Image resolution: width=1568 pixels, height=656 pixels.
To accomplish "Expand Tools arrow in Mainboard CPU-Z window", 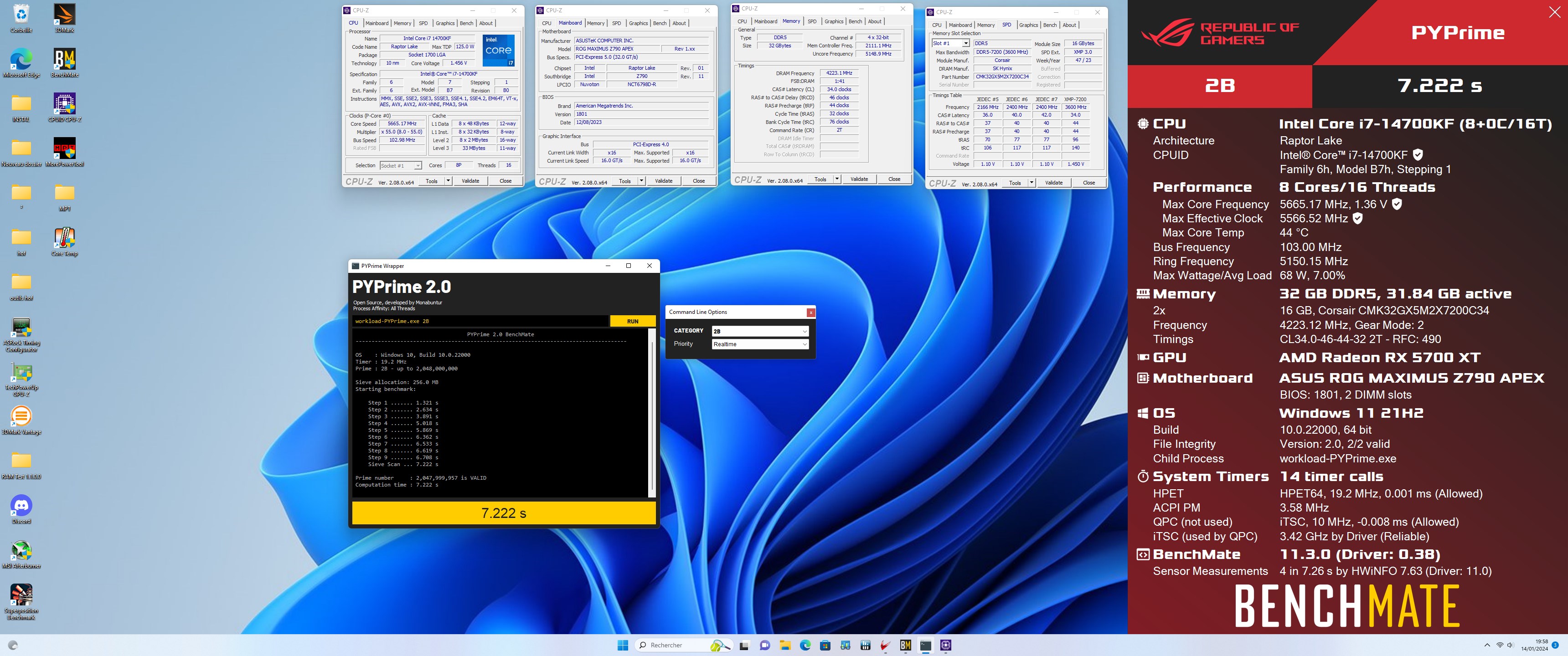I will (x=641, y=181).
